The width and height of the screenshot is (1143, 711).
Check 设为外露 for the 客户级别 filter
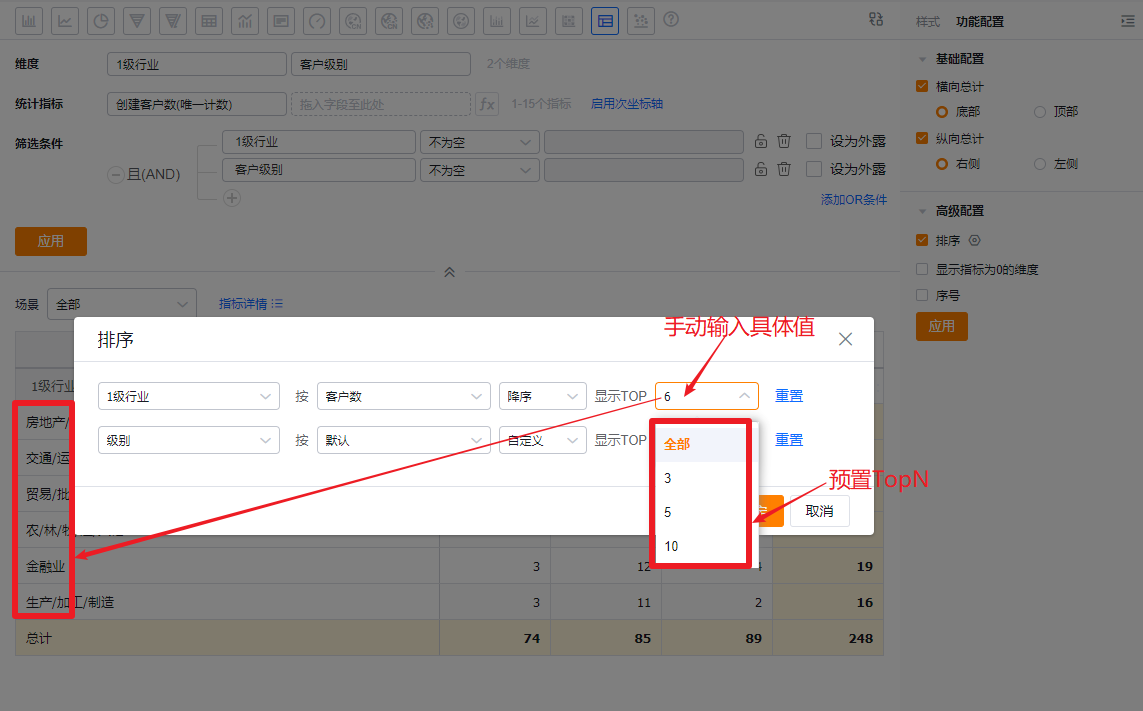(814, 169)
